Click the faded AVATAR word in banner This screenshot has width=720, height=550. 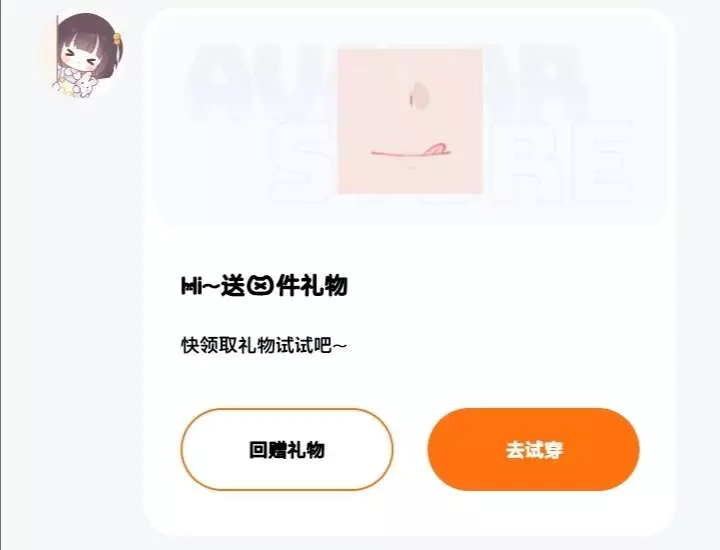(x=386, y=83)
